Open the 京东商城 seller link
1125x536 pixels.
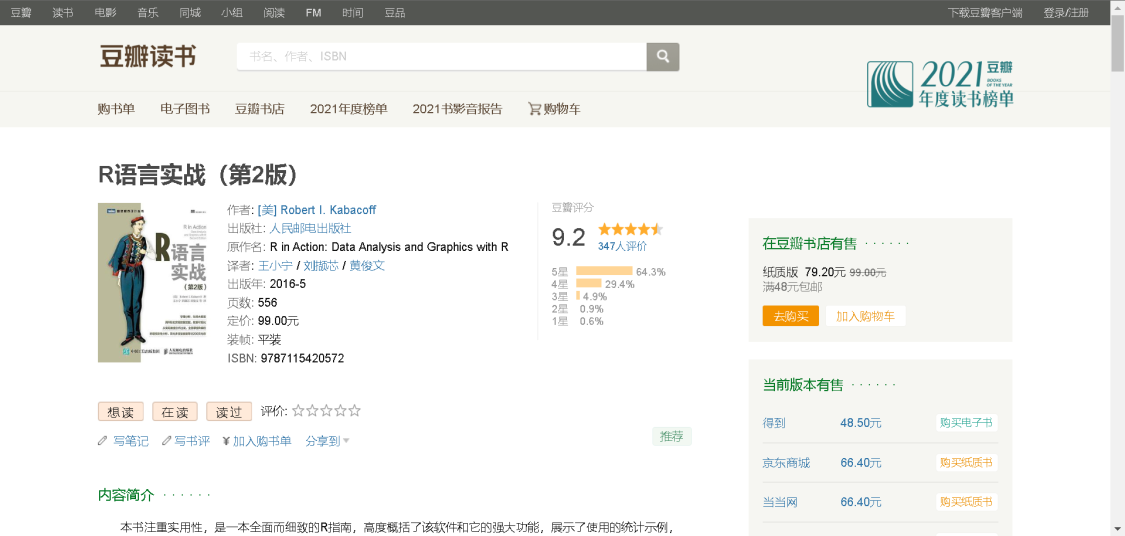(x=786, y=463)
